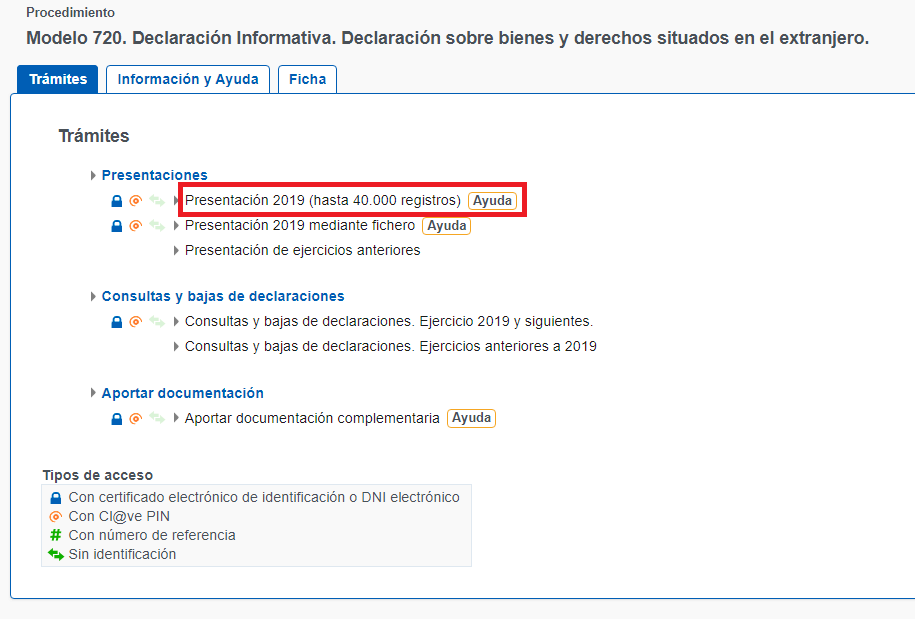Open the Ficha tab
915x619 pixels.
[x=307, y=79]
